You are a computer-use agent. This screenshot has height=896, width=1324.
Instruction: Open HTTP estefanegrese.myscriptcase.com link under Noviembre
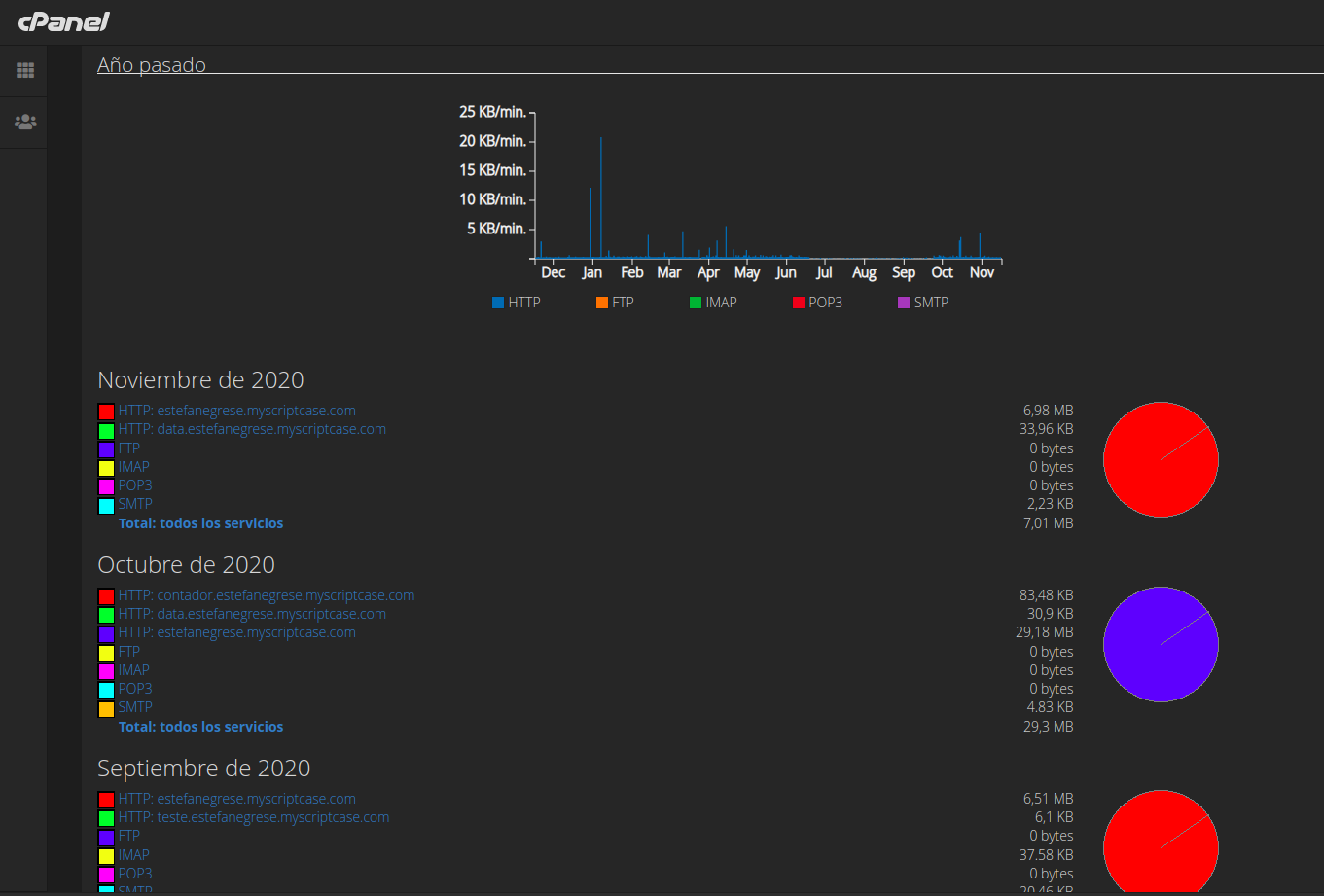[237, 411]
